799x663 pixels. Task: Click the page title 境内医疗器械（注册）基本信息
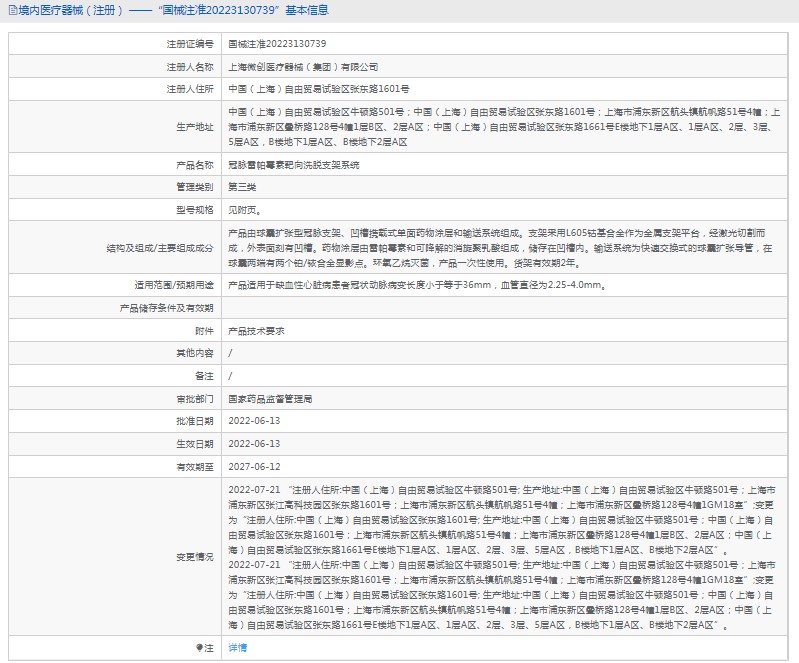coord(173,10)
